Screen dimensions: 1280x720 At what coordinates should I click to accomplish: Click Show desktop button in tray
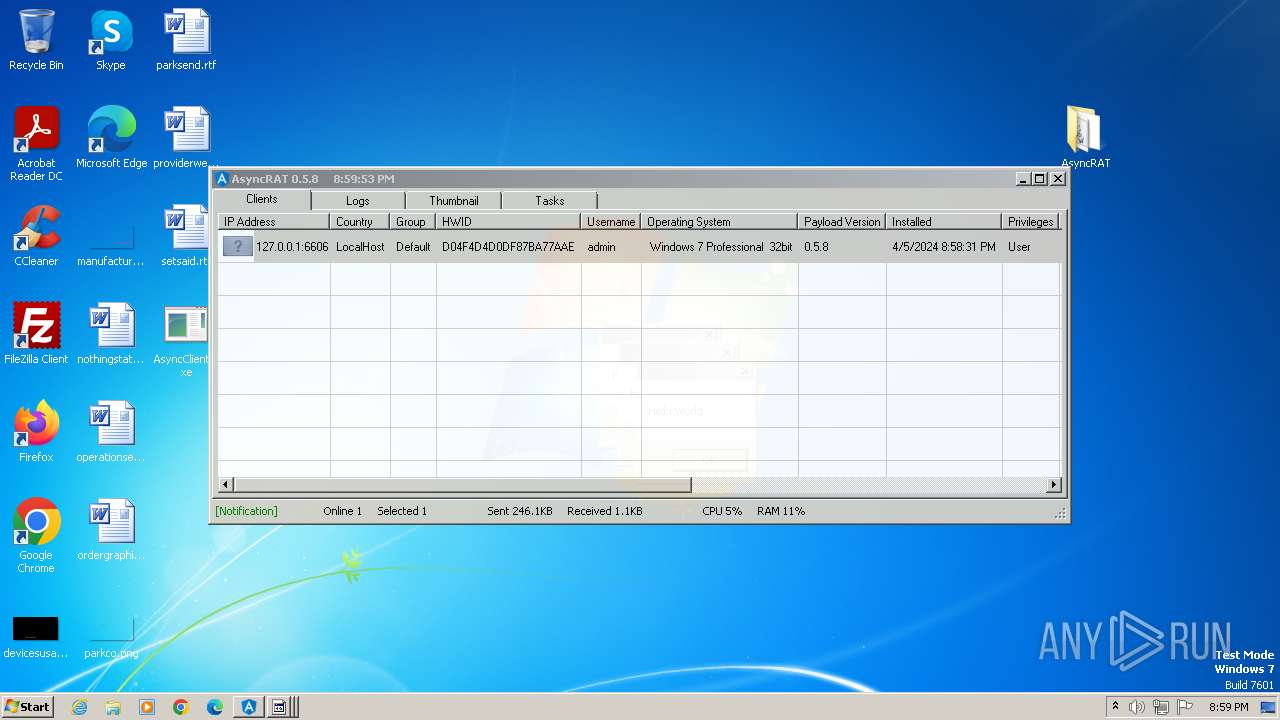point(1268,707)
